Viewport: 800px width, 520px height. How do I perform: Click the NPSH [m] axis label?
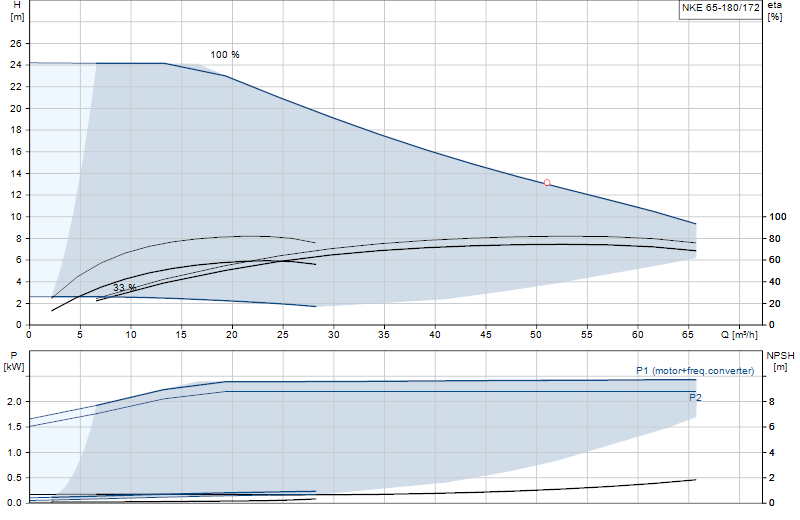click(x=780, y=361)
